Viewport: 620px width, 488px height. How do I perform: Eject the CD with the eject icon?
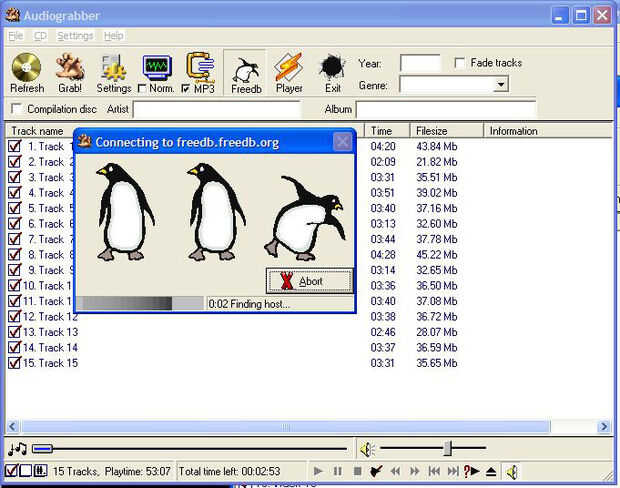pyautogui.click(x=491, y=471)
